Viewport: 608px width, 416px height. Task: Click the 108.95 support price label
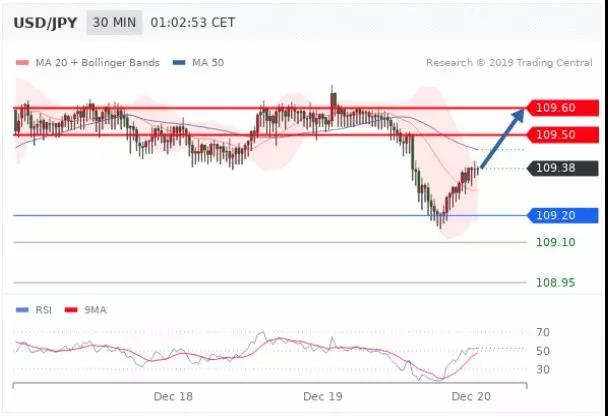click(x=553, y=283)
